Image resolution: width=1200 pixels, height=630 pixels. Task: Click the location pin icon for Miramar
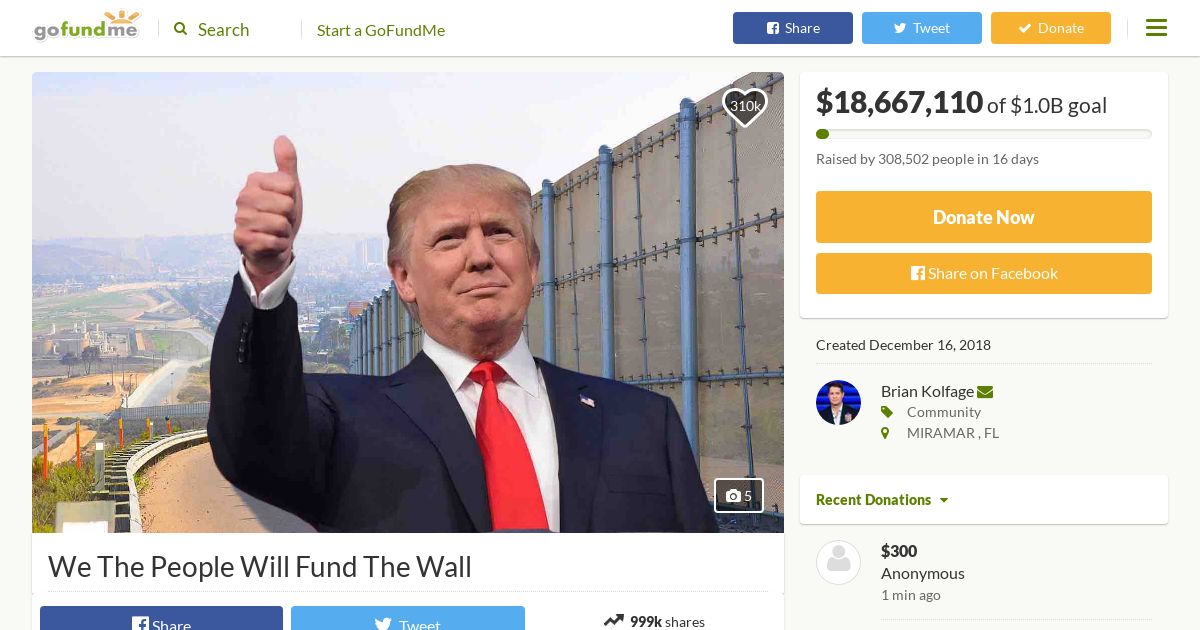pos(885,433)
